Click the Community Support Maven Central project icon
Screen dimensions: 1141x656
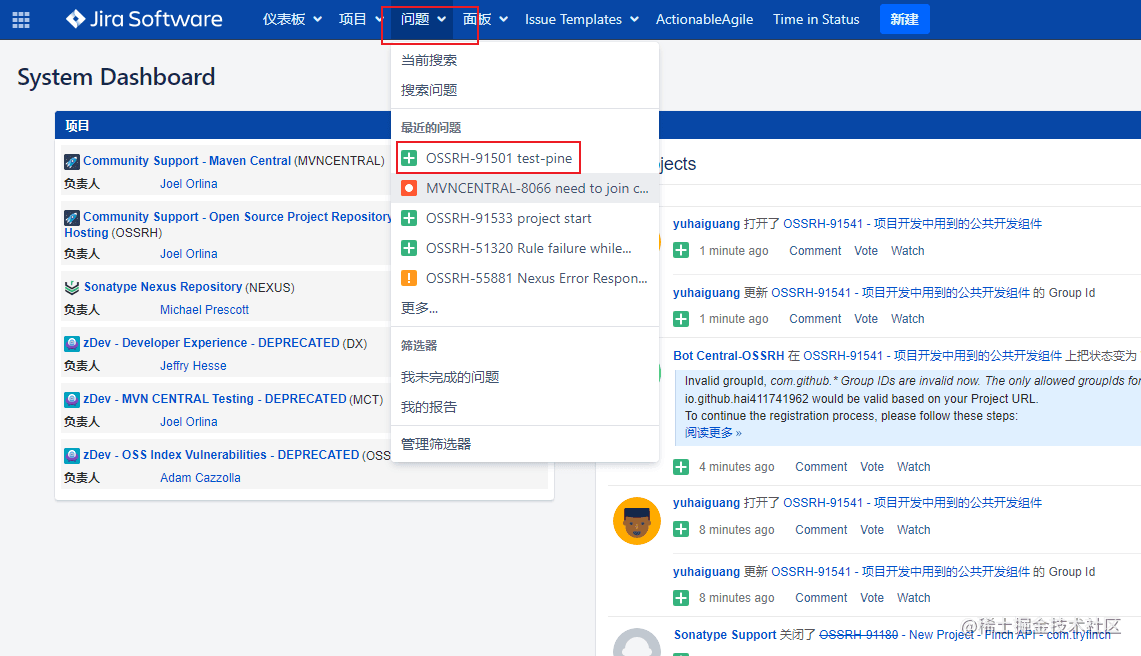click(x=72, y=162)
